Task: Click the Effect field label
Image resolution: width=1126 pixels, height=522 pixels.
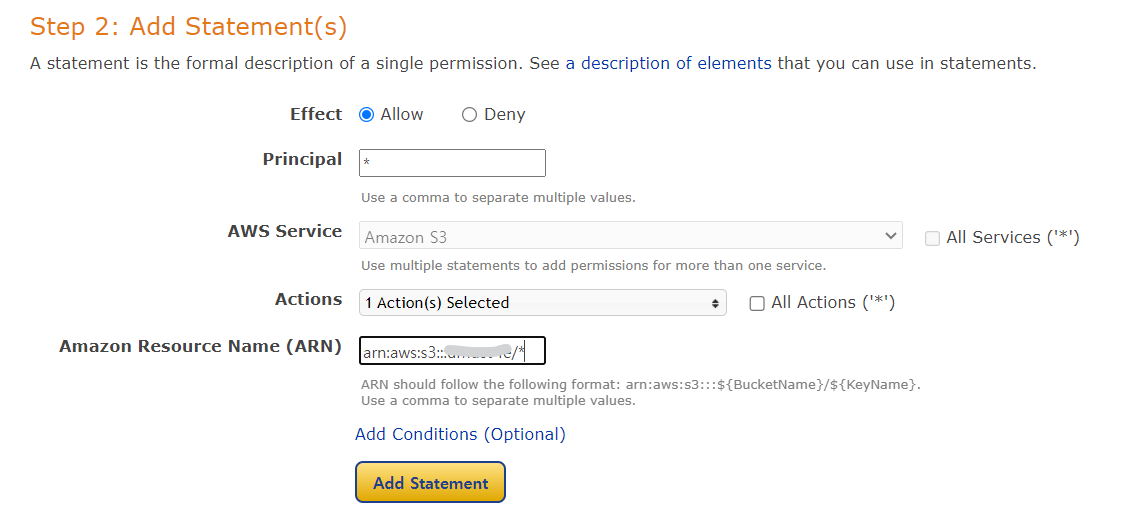Action: click(x=316, y=114)
